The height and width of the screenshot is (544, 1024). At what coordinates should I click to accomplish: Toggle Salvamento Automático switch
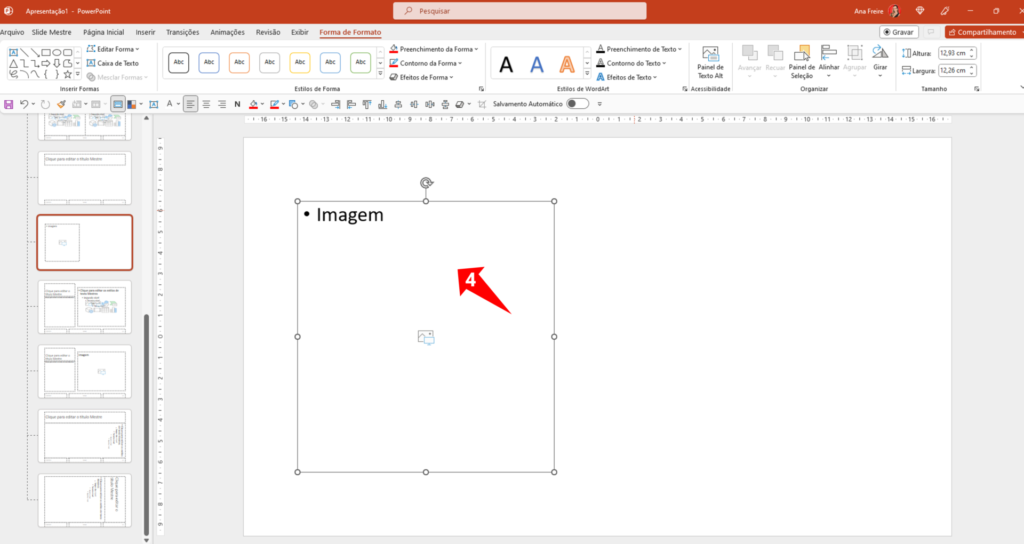point(577,104)
